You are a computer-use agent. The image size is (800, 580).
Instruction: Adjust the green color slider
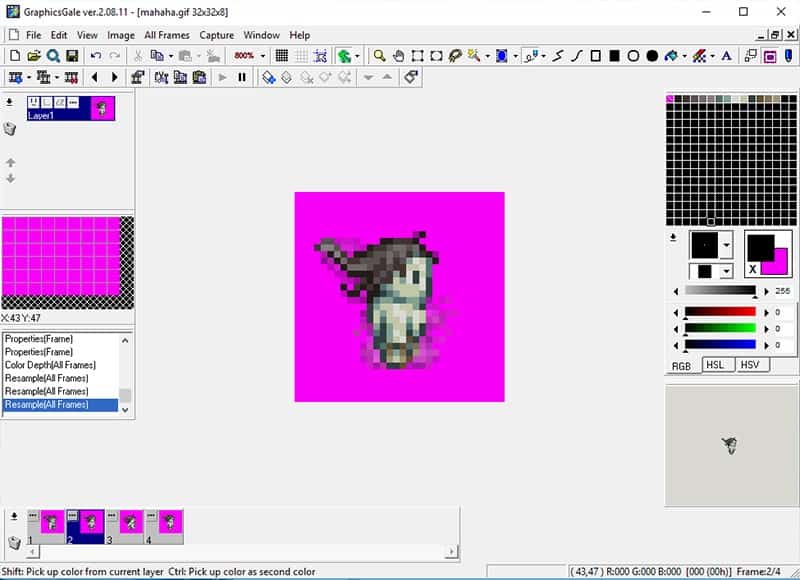point(720,329)
